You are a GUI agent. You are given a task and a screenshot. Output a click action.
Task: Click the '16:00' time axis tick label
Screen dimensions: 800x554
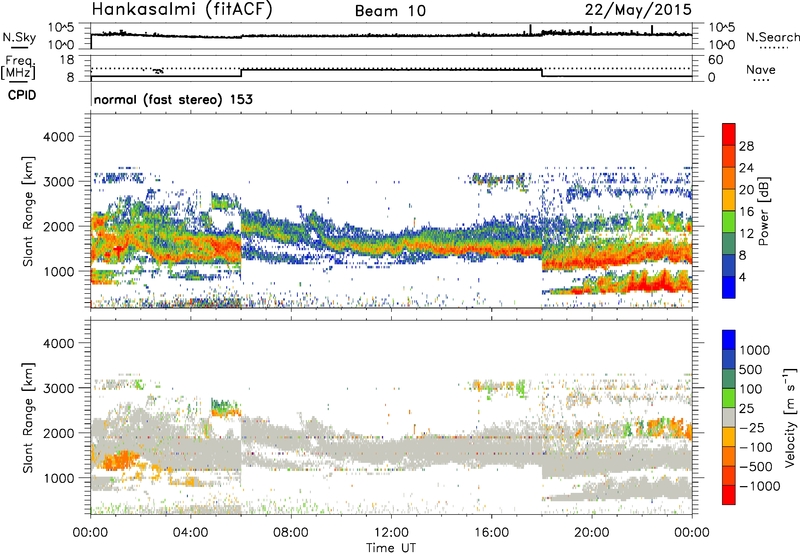click(491, 533)
